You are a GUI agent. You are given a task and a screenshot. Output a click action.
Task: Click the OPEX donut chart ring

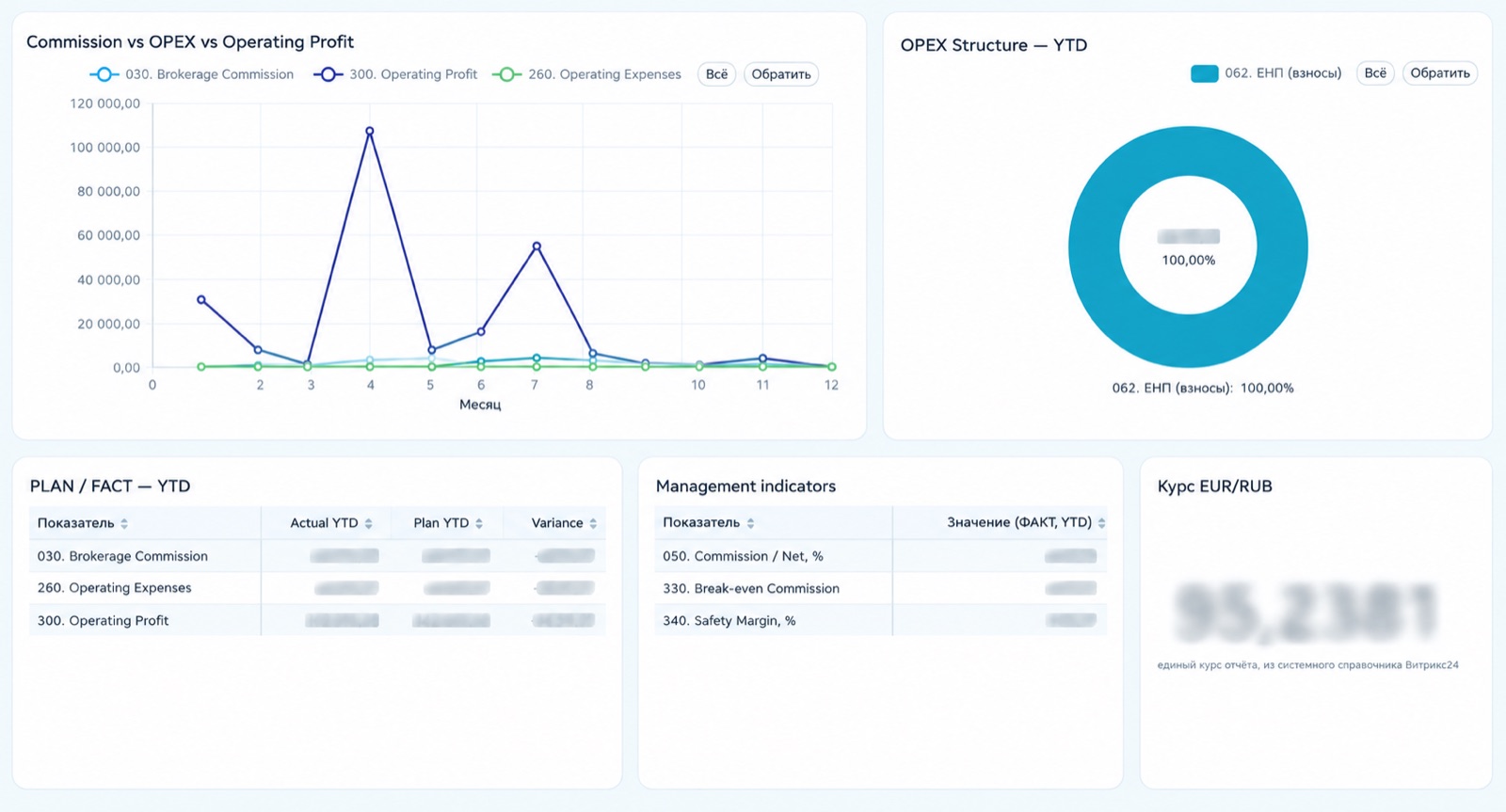(1094, 247)
